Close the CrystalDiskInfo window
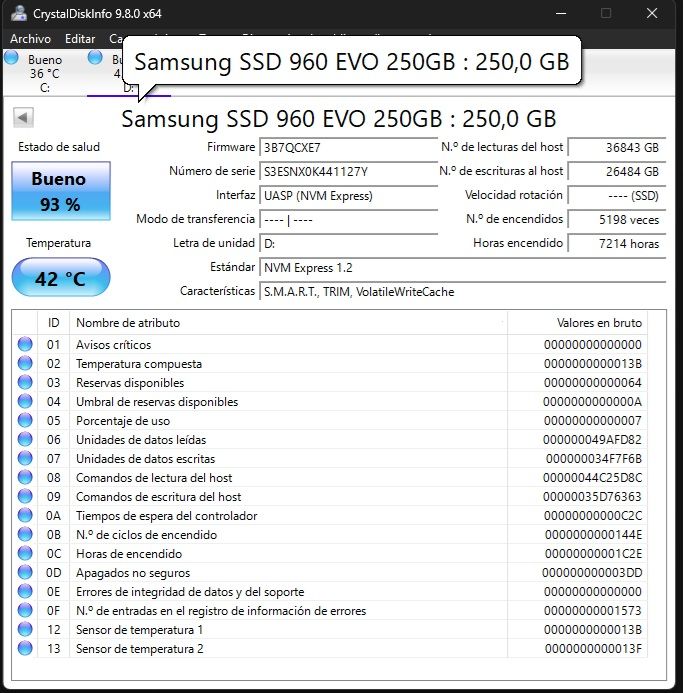Screen dimensions: 684x693 tap(652, 13)
